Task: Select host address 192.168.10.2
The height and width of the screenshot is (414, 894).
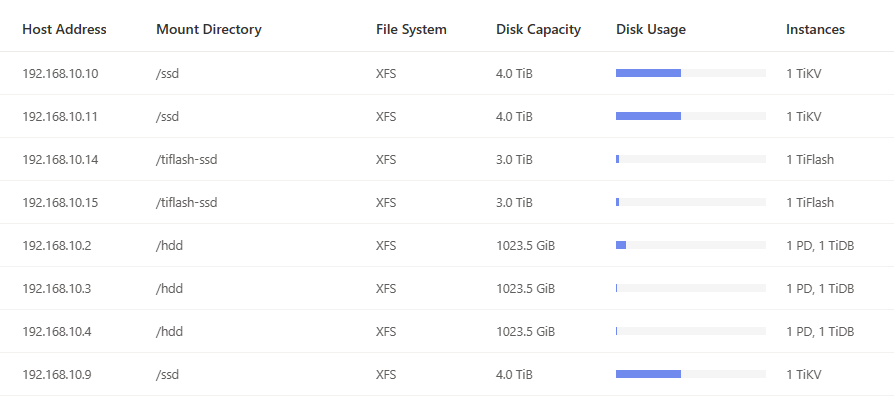Action: click(x=56, y=245)
